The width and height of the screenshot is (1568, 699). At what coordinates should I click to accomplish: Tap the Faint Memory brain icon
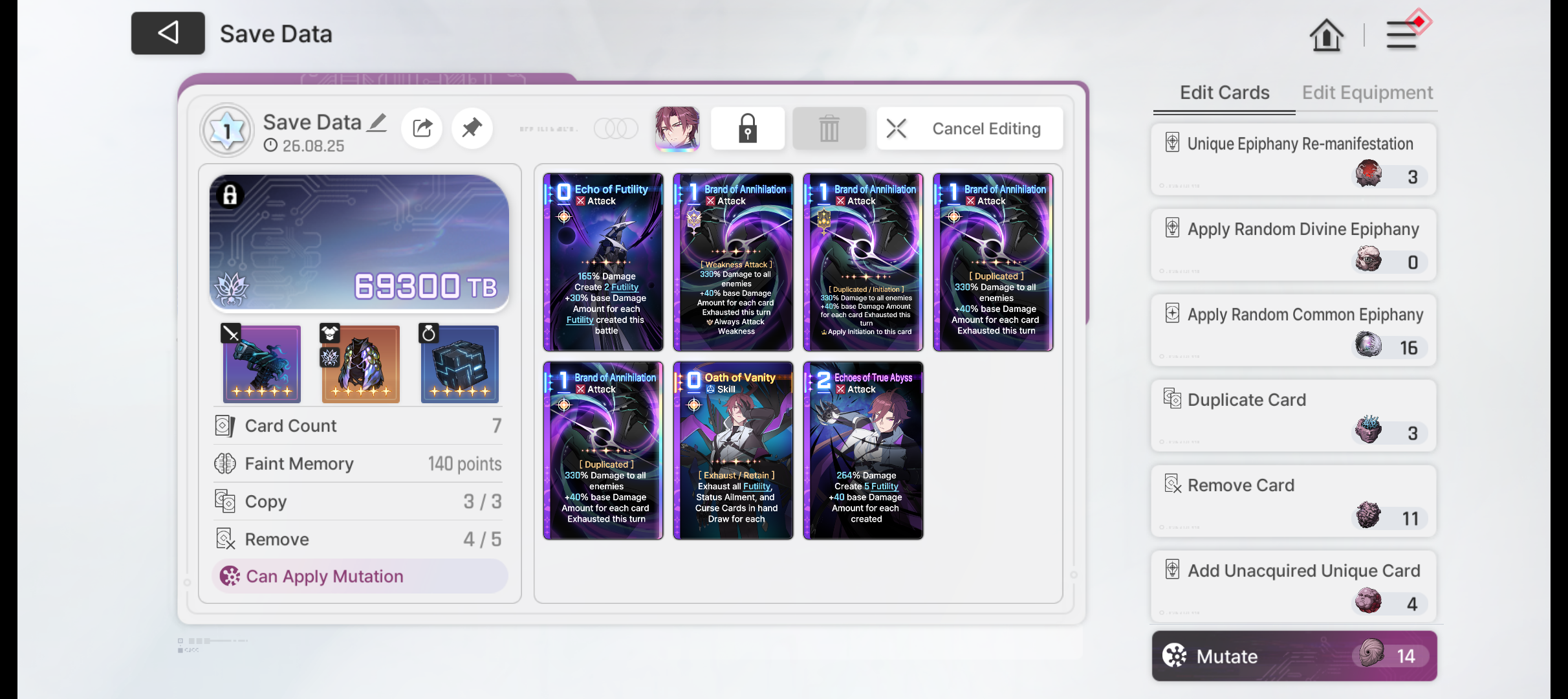tap(225, 463)
